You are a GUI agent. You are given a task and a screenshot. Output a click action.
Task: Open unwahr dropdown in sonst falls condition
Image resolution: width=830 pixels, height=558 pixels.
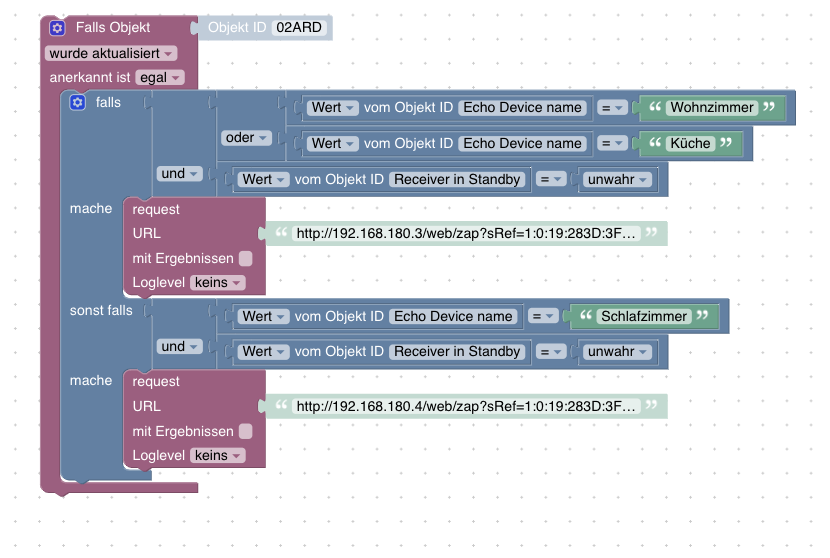coord(617,352)
